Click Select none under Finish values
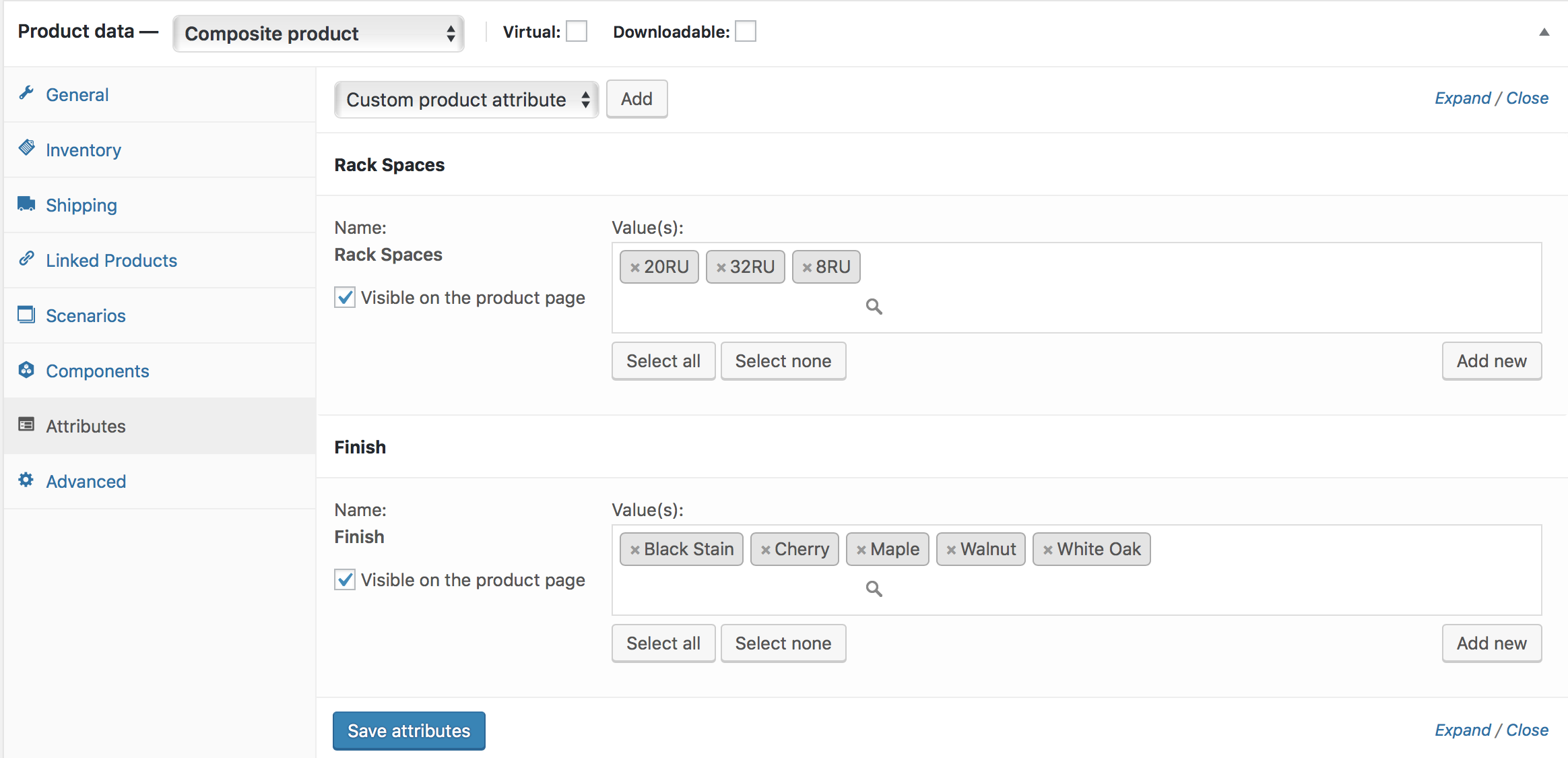This screenshot has height=758, width=1568. 783,643
